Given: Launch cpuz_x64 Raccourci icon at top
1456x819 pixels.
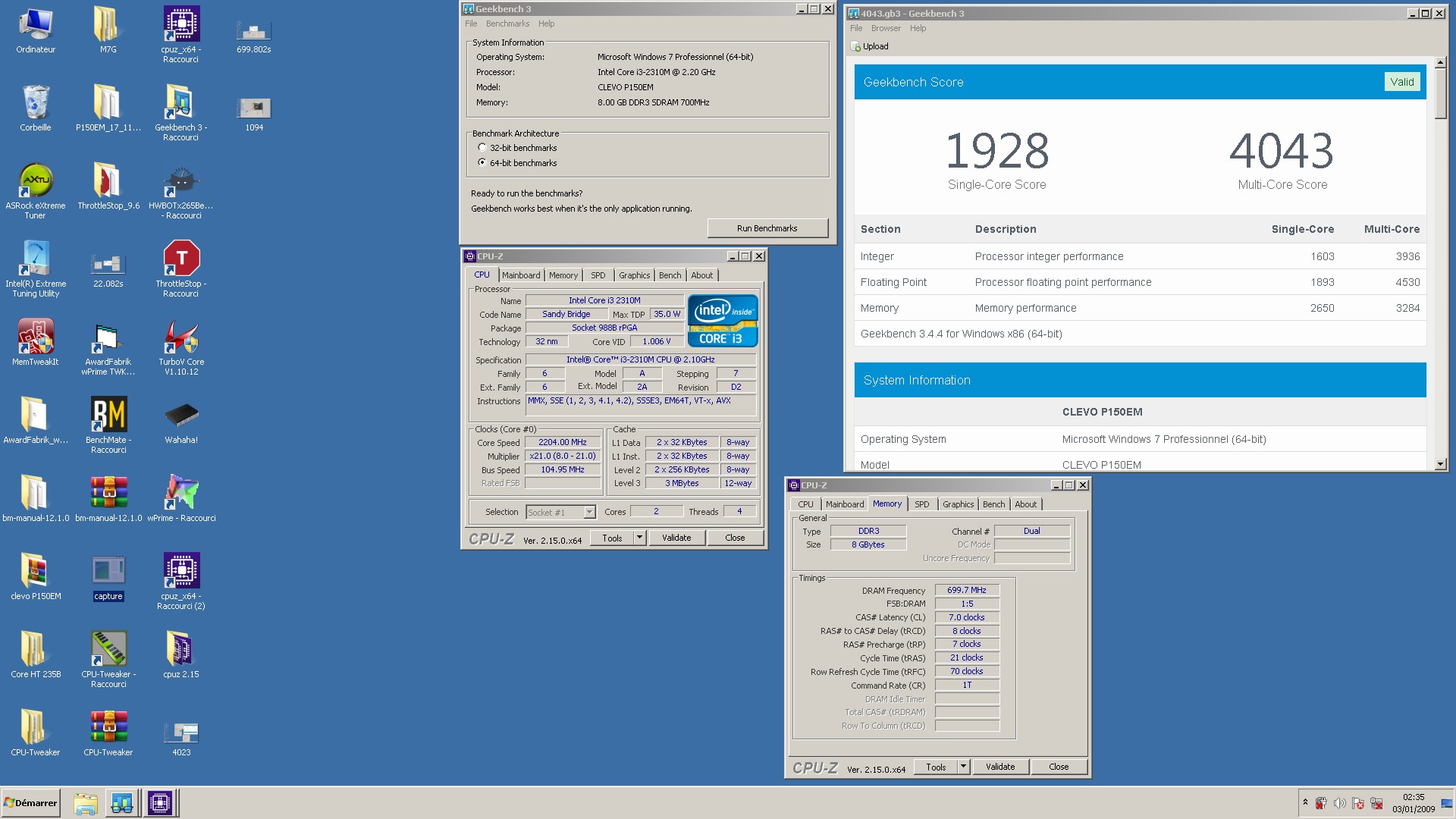Looking at the screenshot, I should (181, 35).
